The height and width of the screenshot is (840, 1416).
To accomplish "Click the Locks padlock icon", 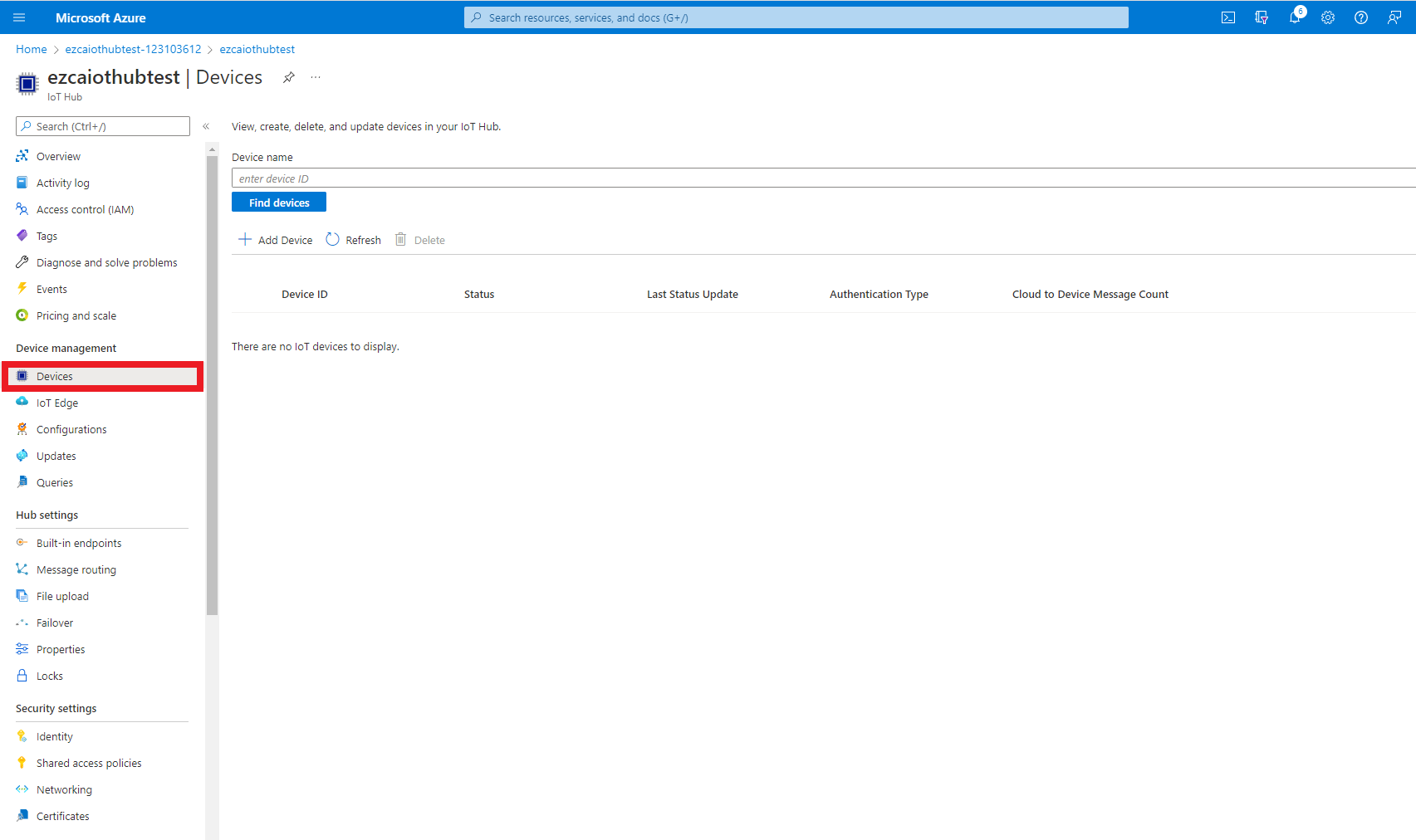I will pos(22,676).
